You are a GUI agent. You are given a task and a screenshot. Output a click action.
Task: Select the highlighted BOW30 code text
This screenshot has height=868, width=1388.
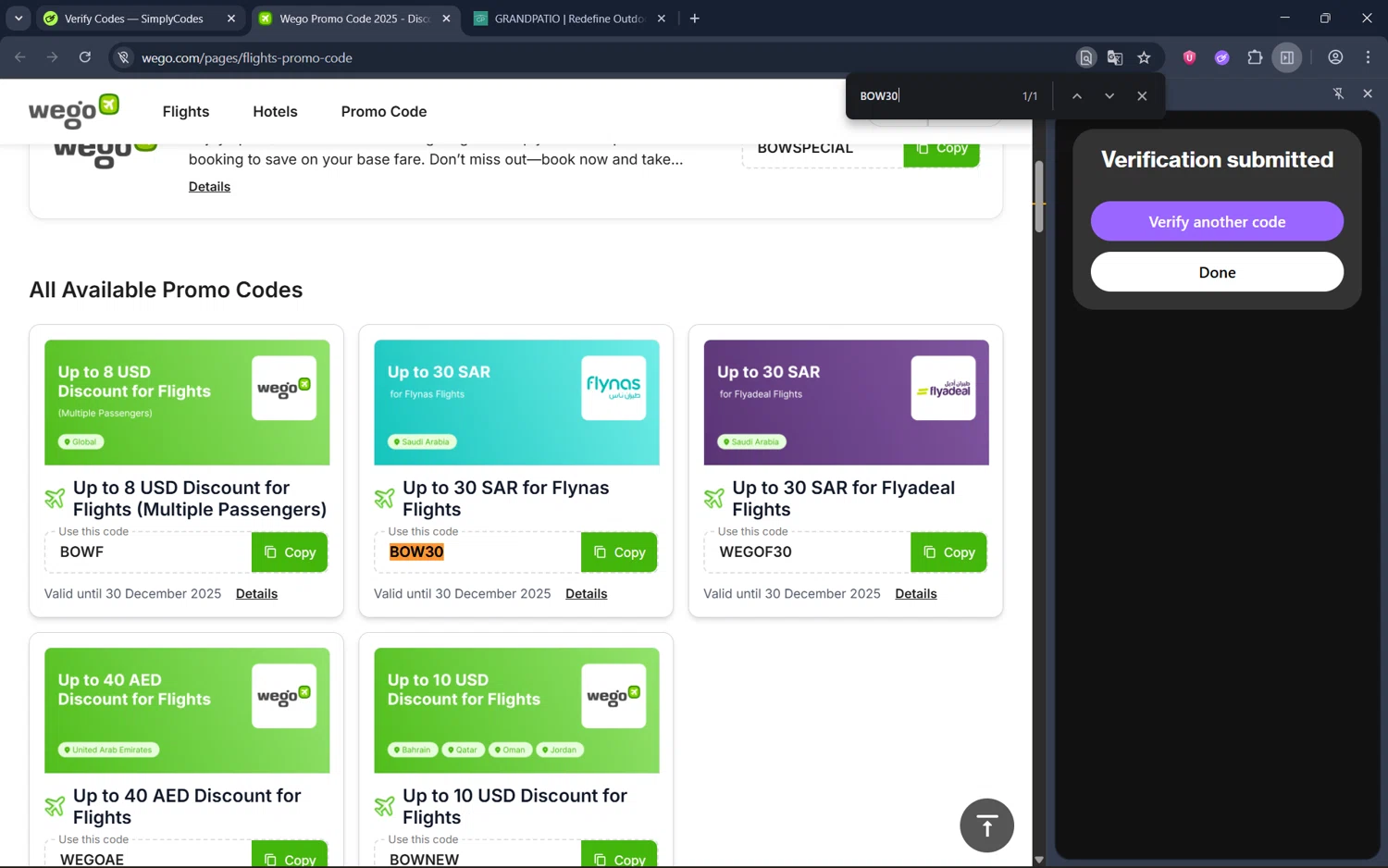[x=416, y=552]
